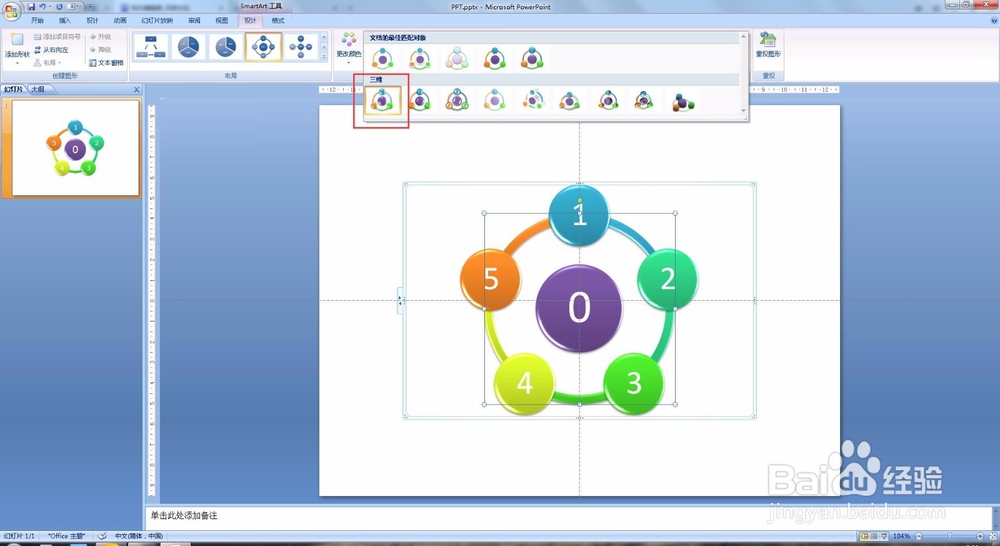This screenshot has width=1000, height=546.
Task: Select the yellow-green circle labeled 4
Action: [524, 383]
